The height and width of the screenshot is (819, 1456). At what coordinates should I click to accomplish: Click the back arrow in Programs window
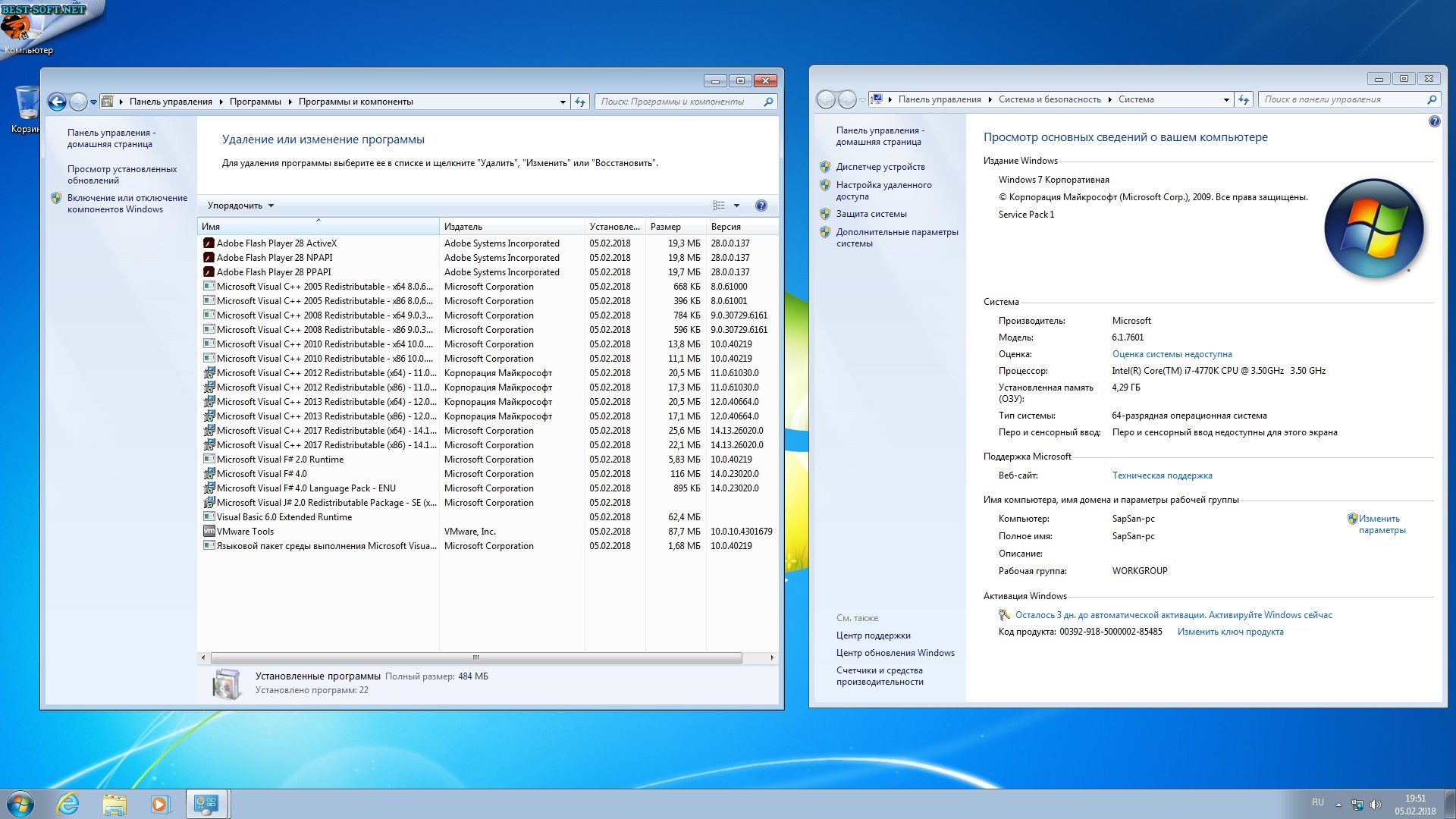click(x=57, y=102)
